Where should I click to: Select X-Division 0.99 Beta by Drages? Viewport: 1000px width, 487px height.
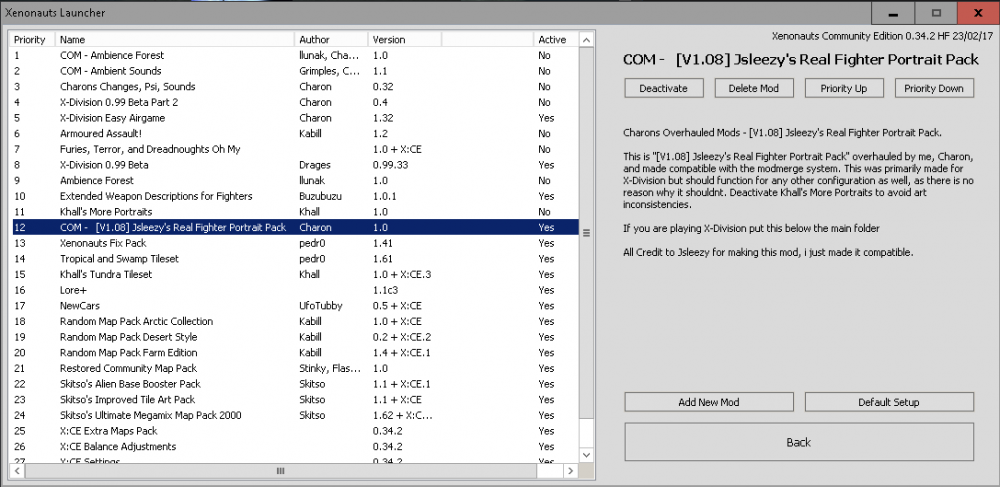pyautogui.click(x=295, y=164)
